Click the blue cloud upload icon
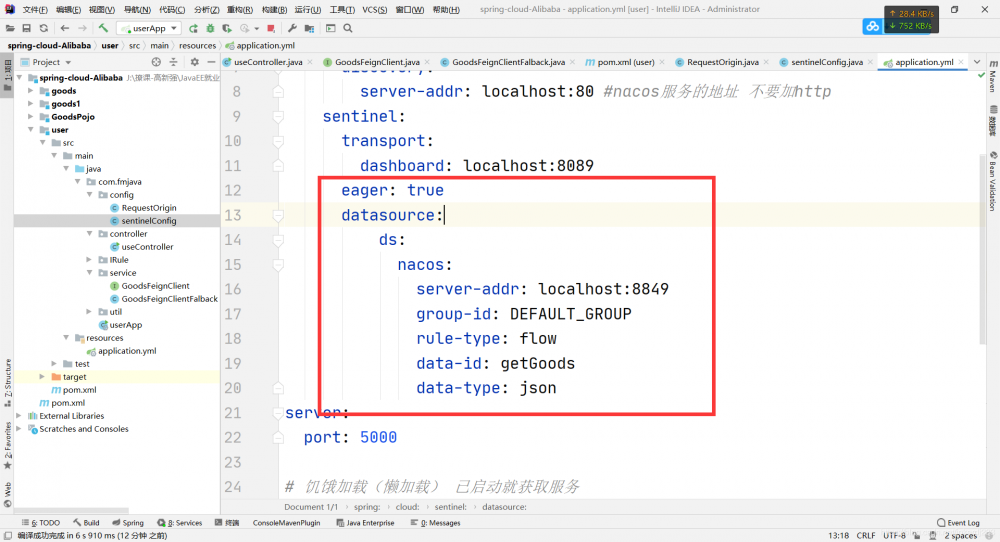Screen dimensions: 1000x542 tap(872, 26)
